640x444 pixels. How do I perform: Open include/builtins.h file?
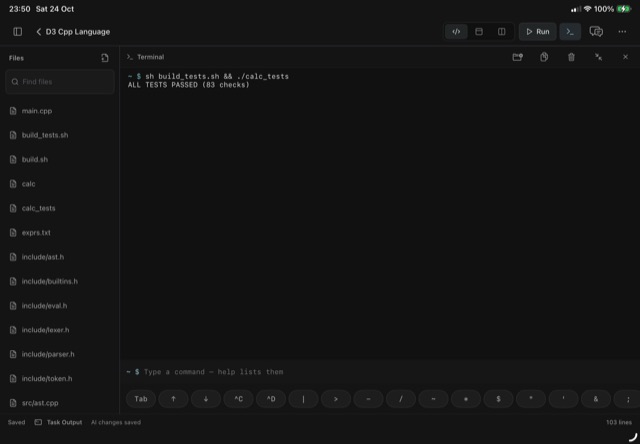point(60,281)
